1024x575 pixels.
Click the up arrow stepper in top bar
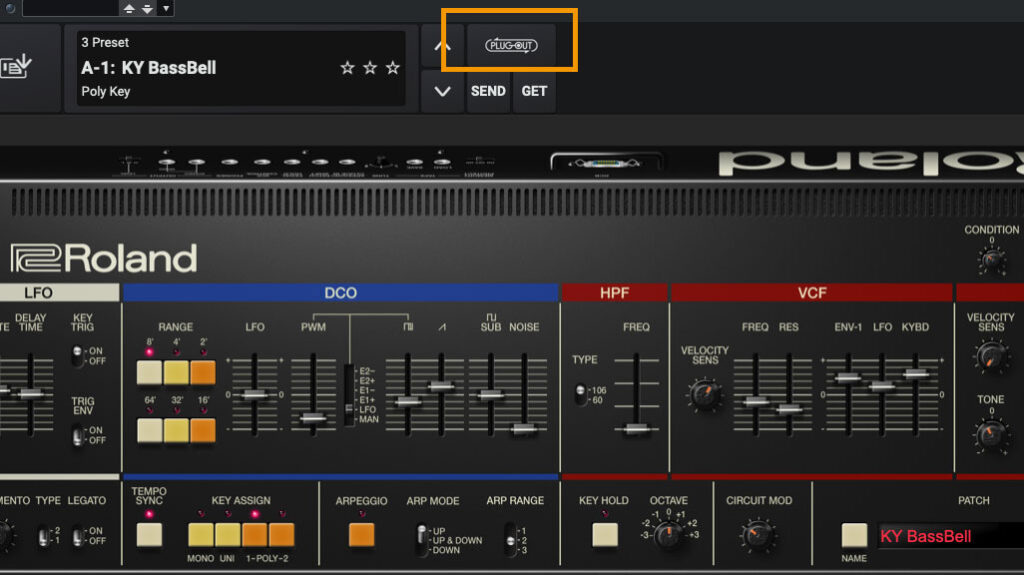pos(129,8)
